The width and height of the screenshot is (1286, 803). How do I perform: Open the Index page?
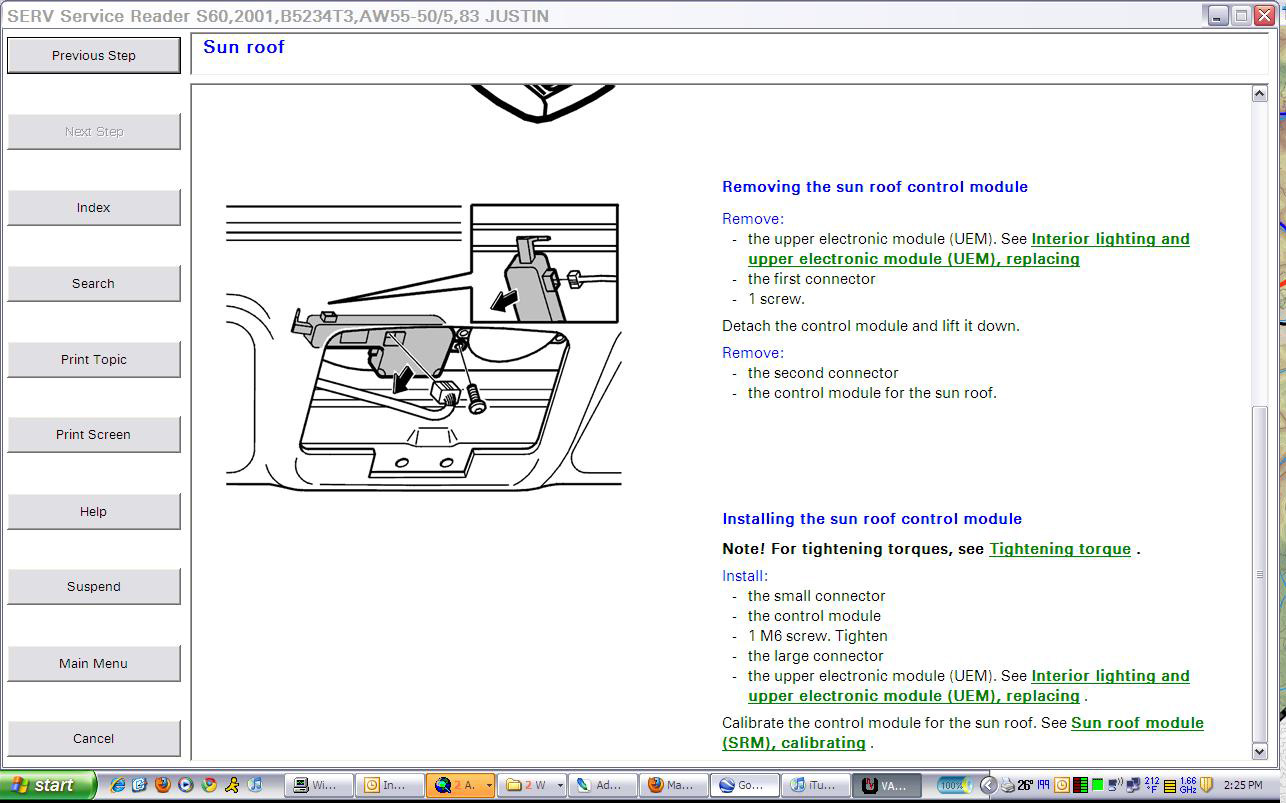[x=94, y=208]
